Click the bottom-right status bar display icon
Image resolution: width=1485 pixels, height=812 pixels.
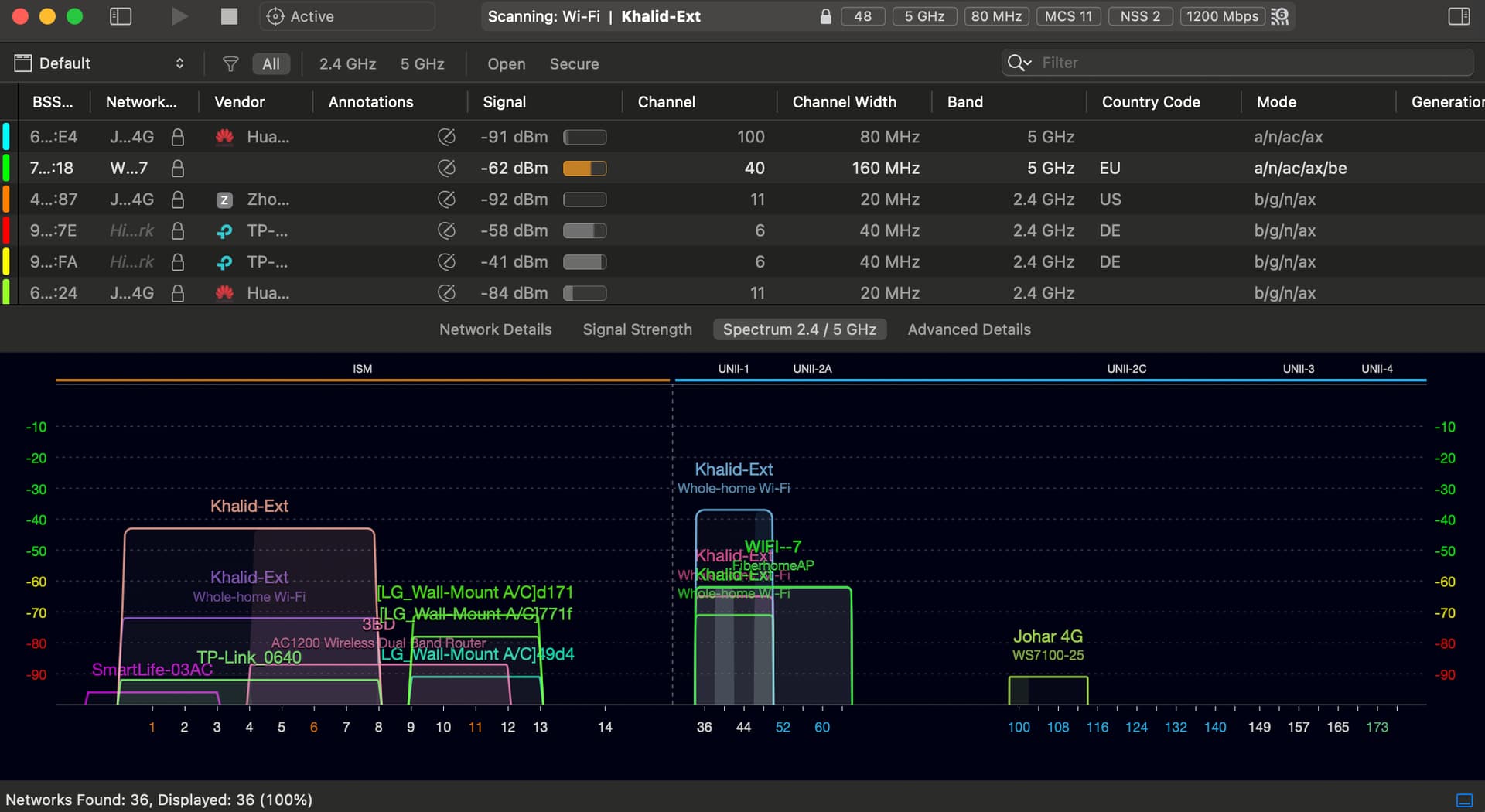[x=1464, y=800]
